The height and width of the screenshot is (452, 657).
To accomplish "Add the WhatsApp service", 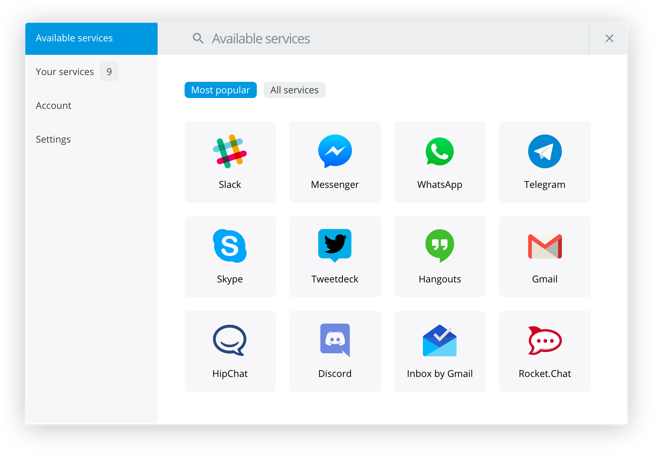I will (440, 162).
